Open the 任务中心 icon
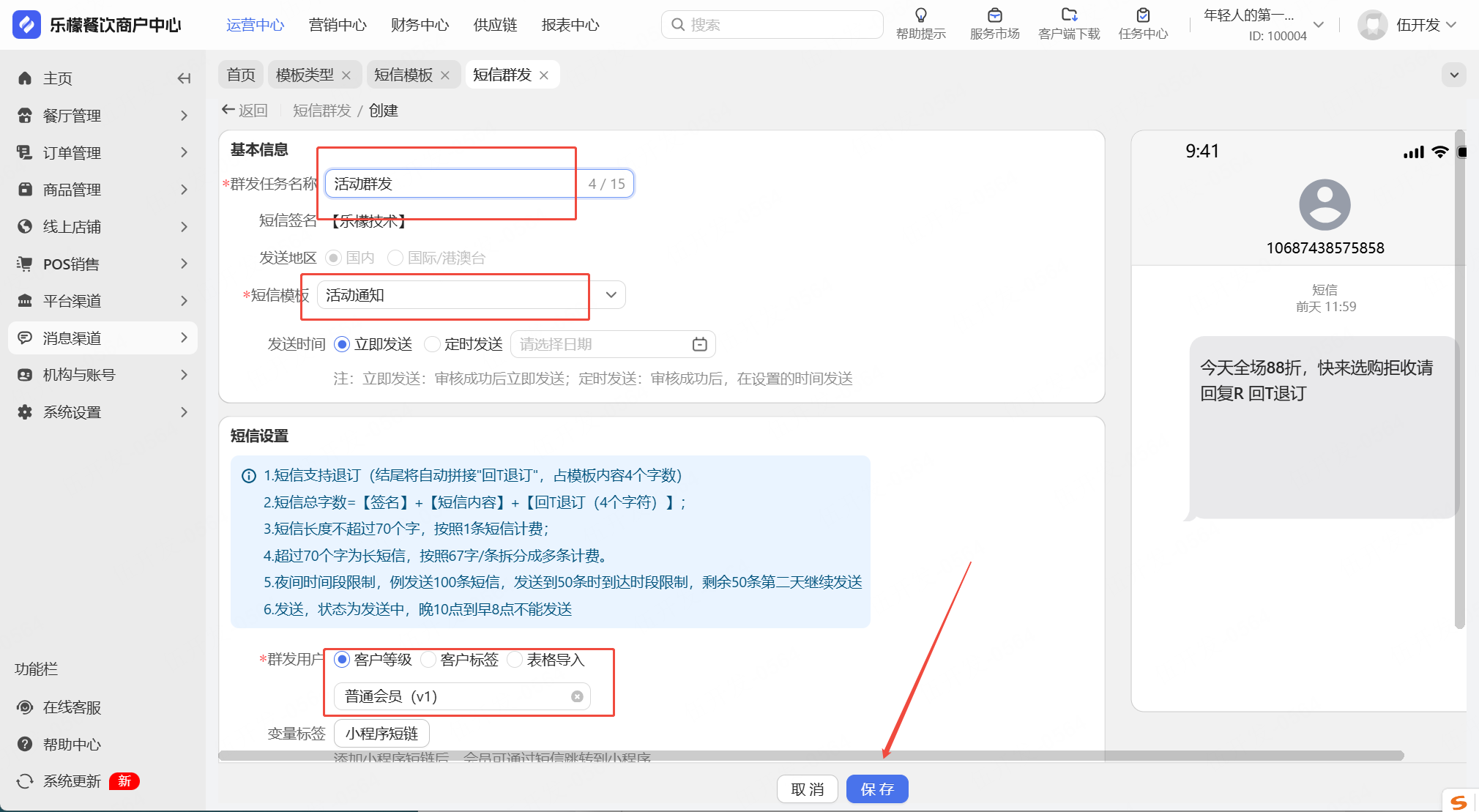The image size is (1479, 812). point(1143,15)
